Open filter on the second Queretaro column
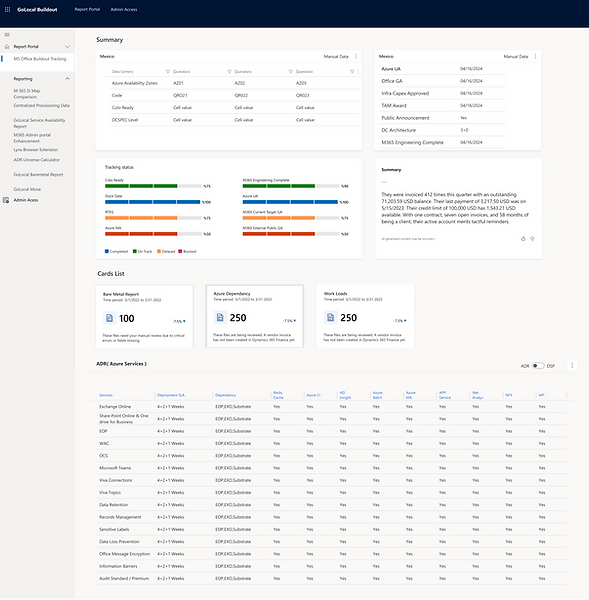589x600 pixels. click(290, 72)
